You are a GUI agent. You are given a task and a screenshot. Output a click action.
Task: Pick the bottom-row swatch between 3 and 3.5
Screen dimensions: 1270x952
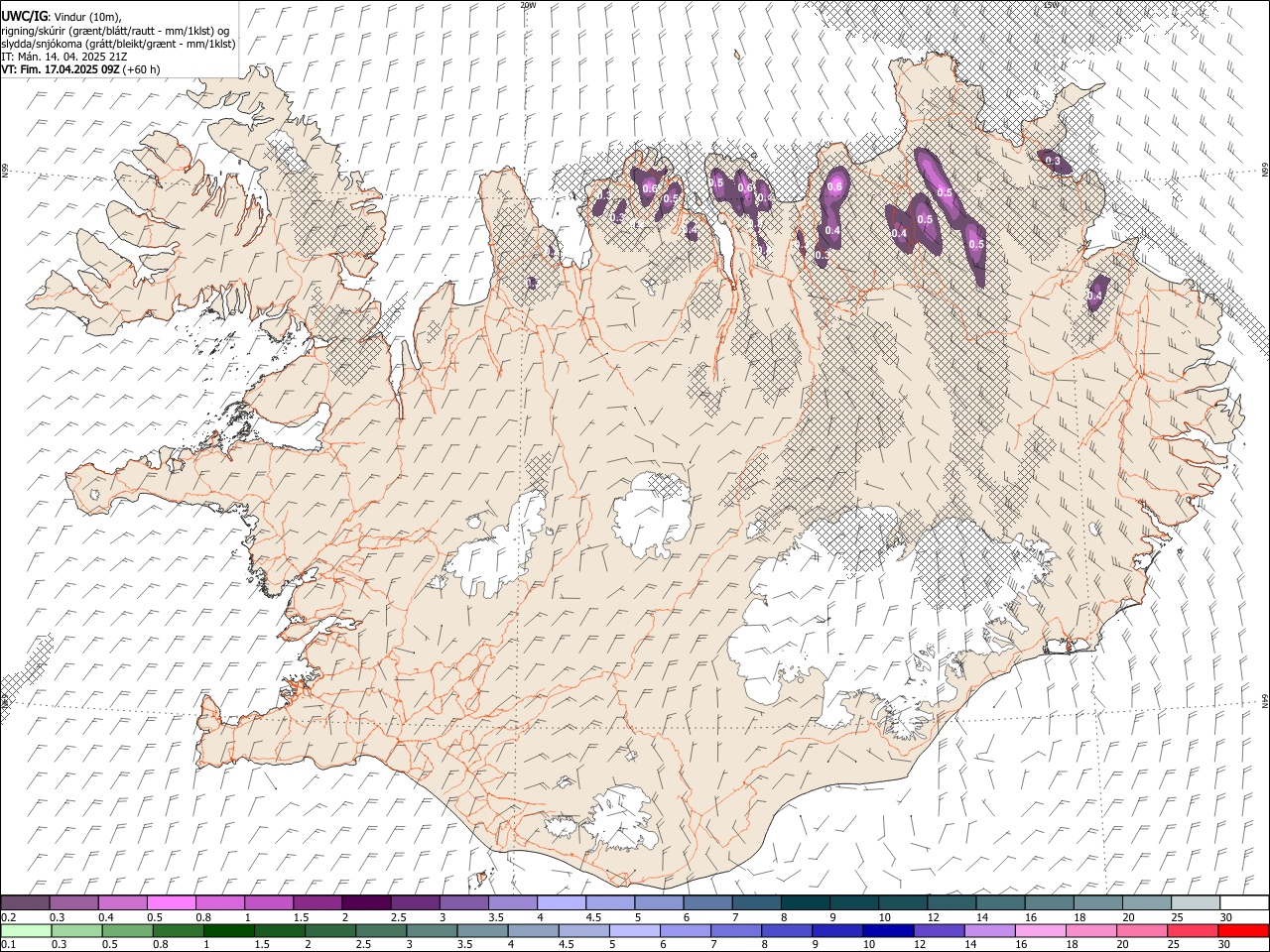point(432,931)
